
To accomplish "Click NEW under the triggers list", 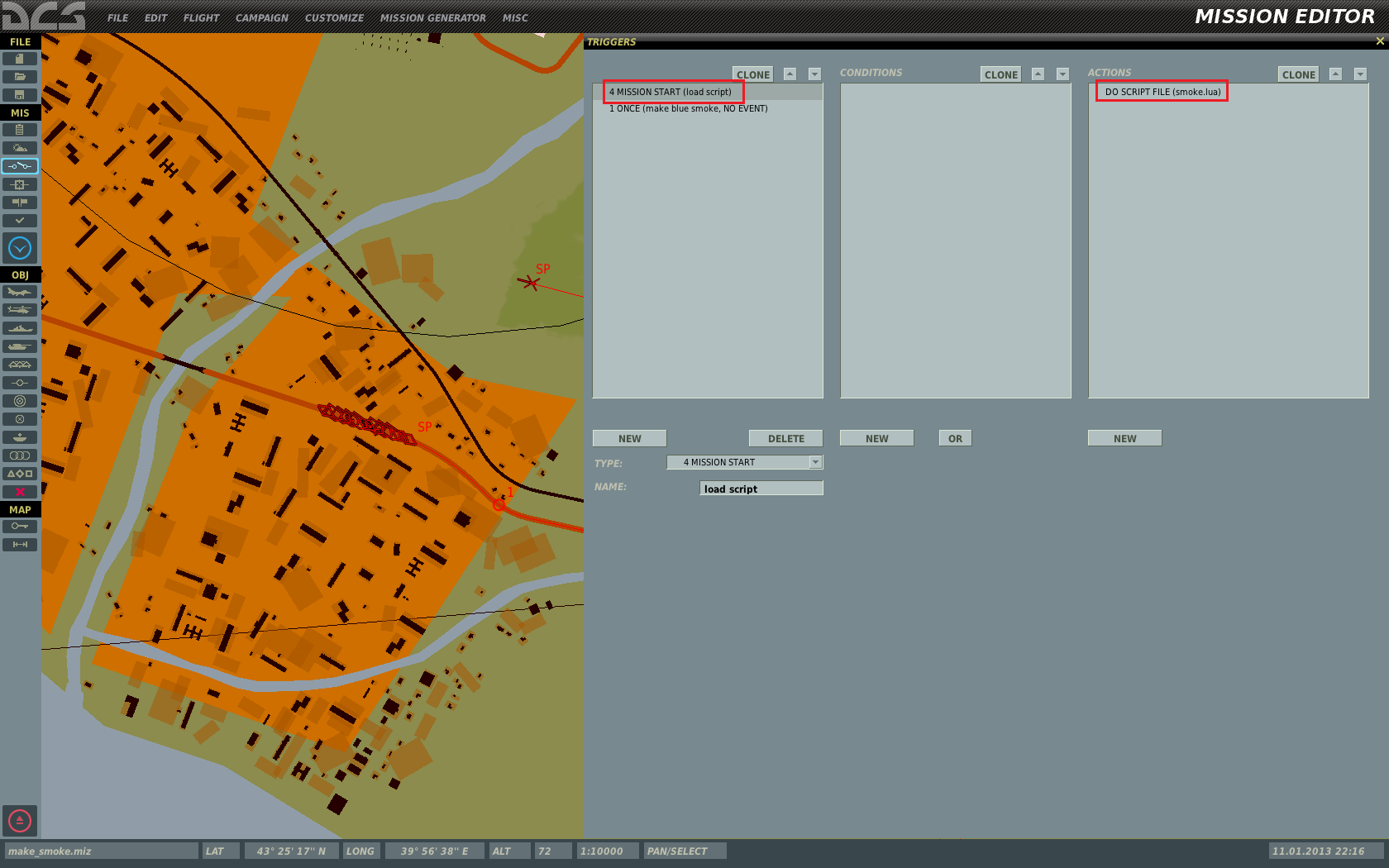I will 629,438.
